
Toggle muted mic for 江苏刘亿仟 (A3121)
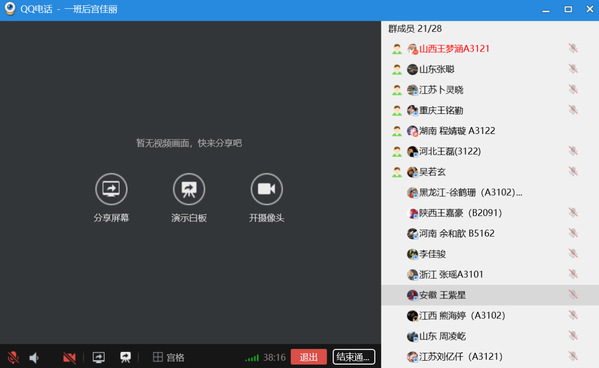[573, 356]
